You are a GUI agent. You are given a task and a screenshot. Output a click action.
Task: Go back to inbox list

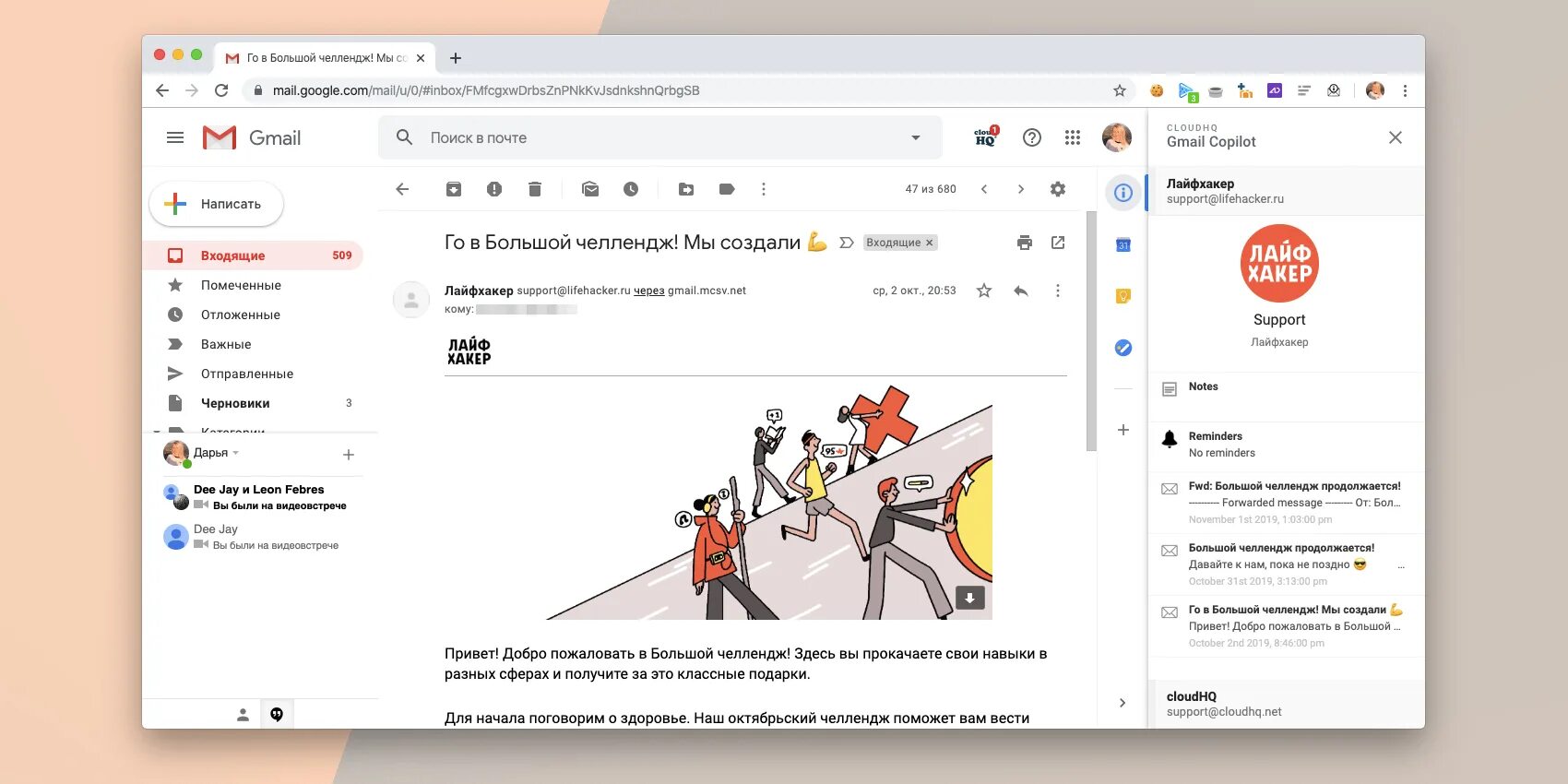tap(402, 189)
